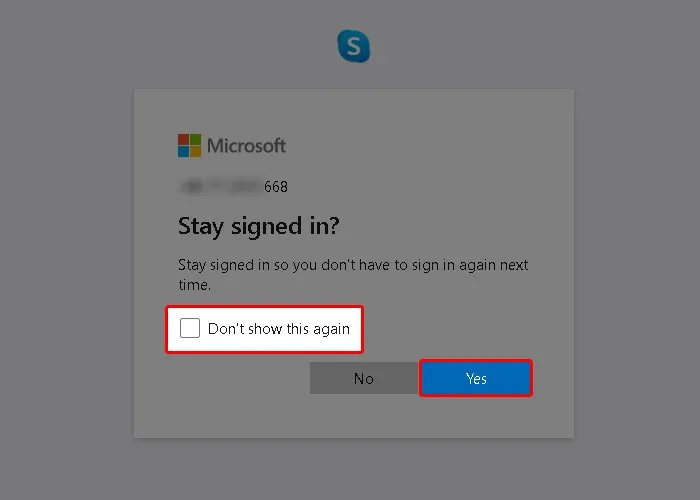This screenshot has height=500, width=700.
Task: Click the red square of Microsoft logo
Action: tap(183, 139)
